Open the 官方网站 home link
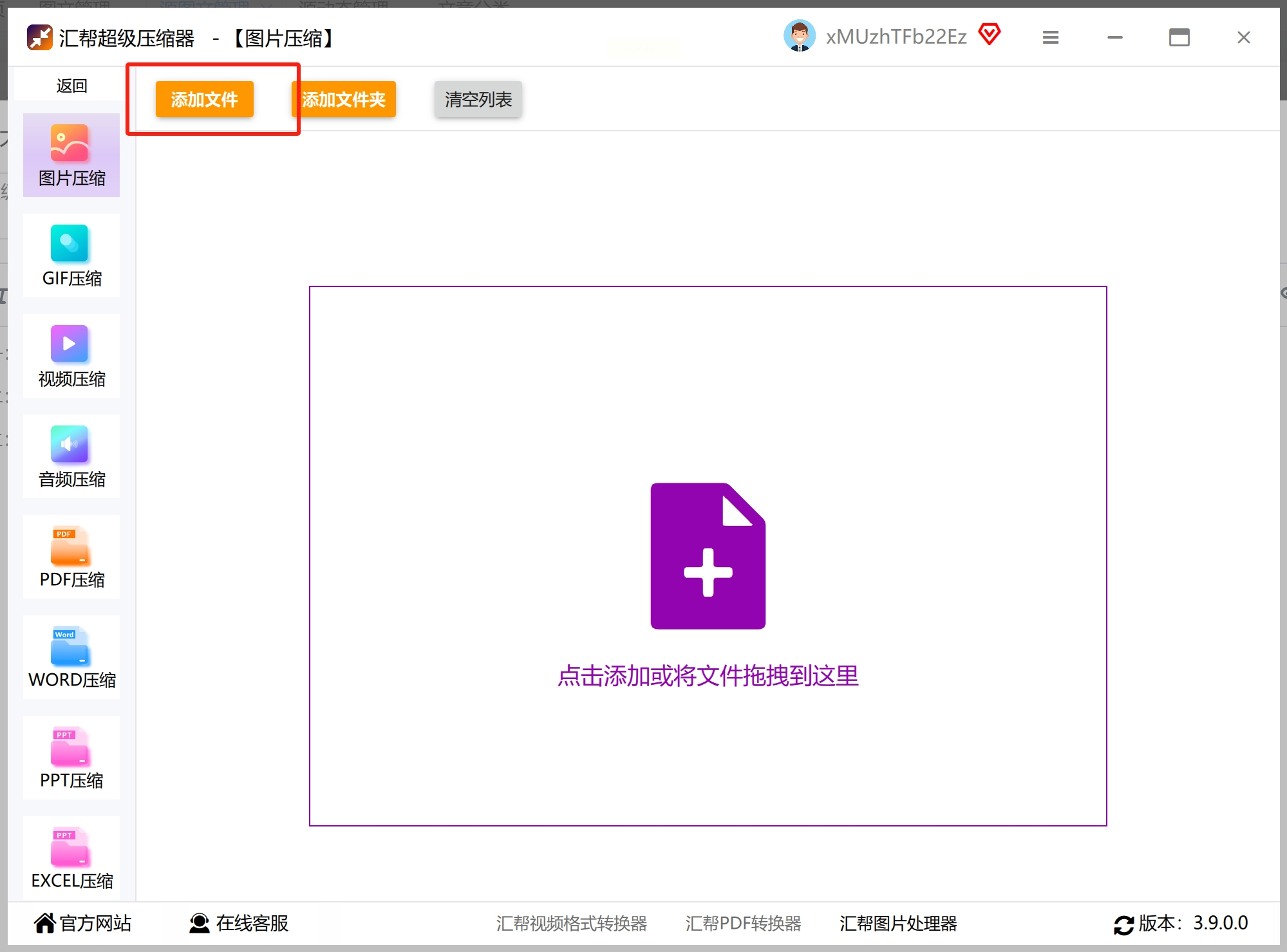The width and height of the screenshot is (1287, 952). (x=82, y=923)
